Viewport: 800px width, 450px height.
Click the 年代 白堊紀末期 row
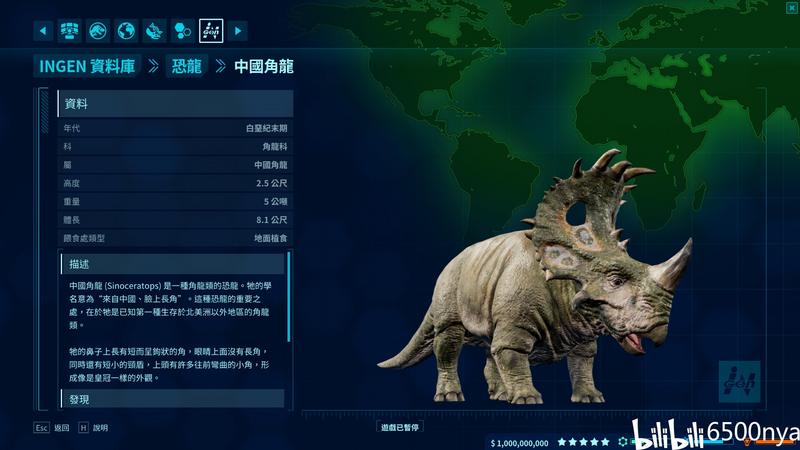pyautogui.click(x=175, y=128)
